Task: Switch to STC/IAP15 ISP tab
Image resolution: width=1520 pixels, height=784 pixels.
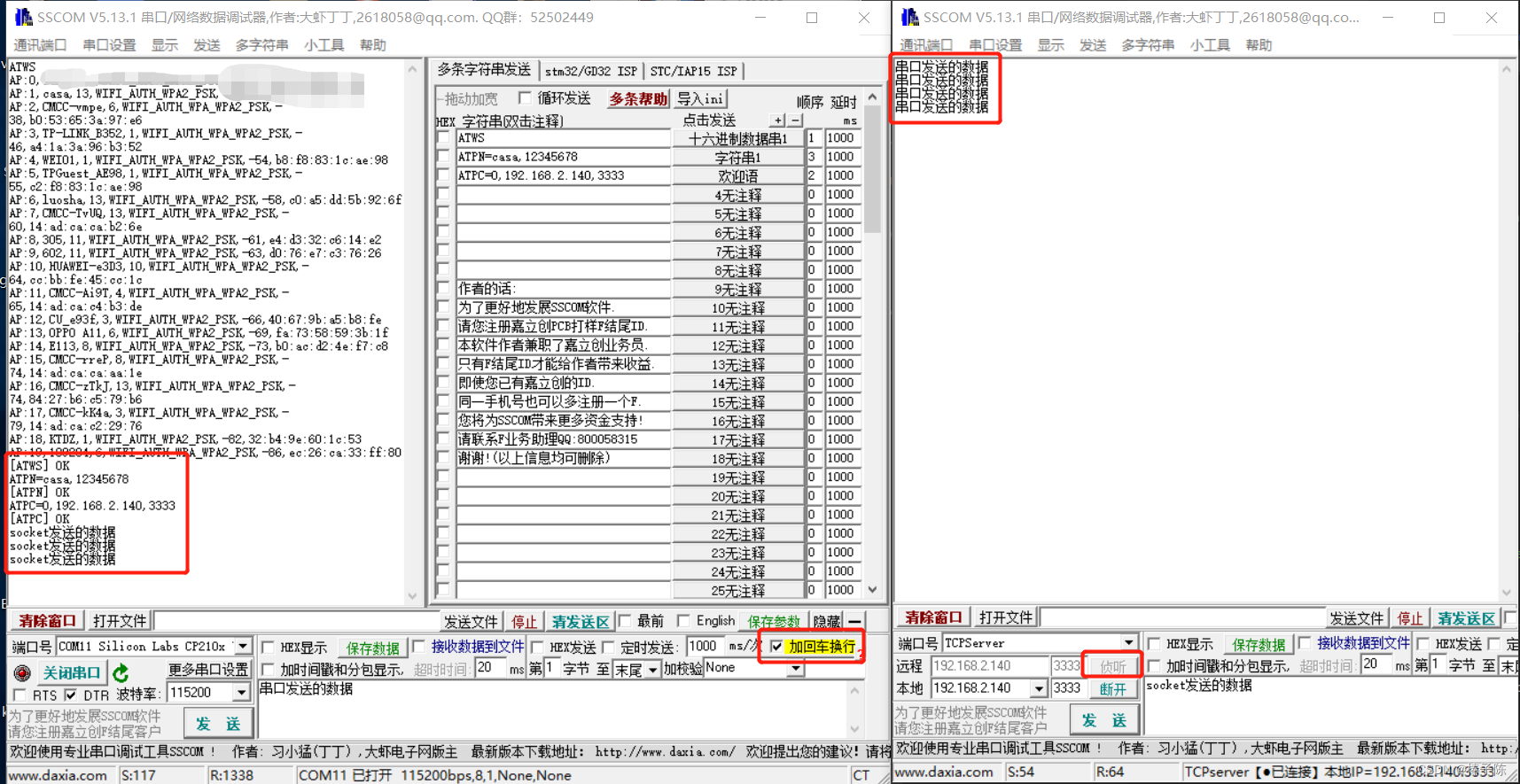Action: (693, 71)
